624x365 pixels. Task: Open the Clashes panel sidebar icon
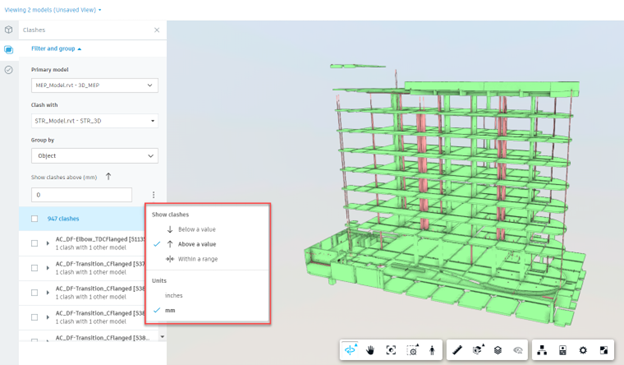coord(9,50)
